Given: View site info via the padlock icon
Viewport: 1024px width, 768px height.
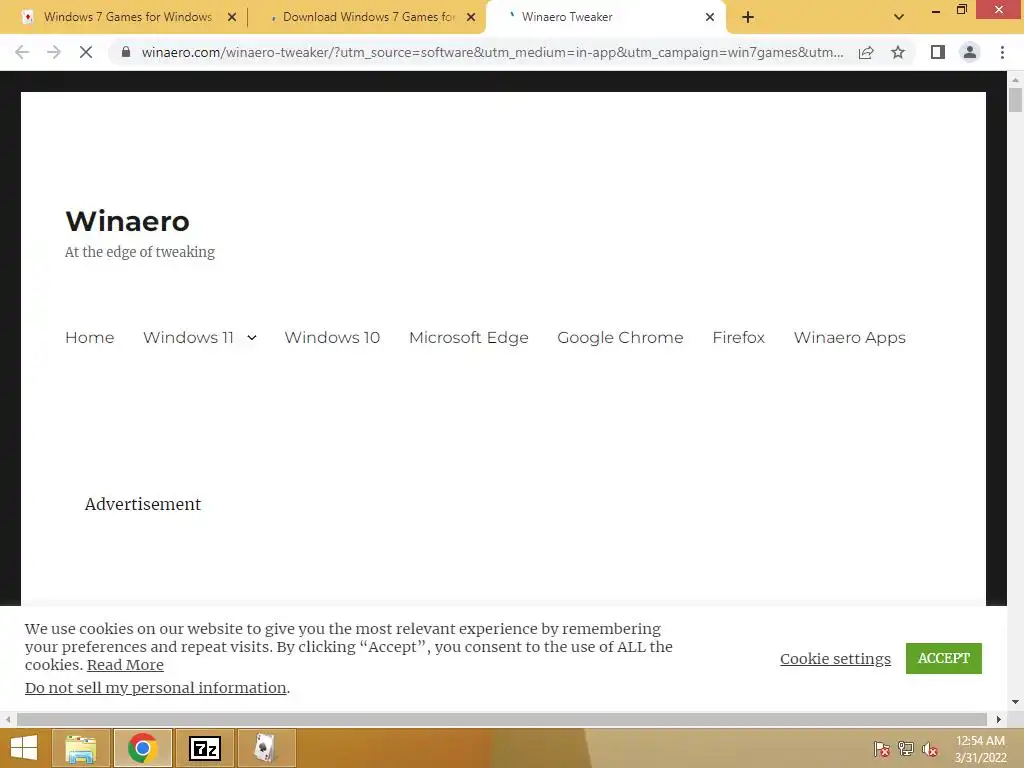Looking at the screenshot, I should tap(126, 52).
